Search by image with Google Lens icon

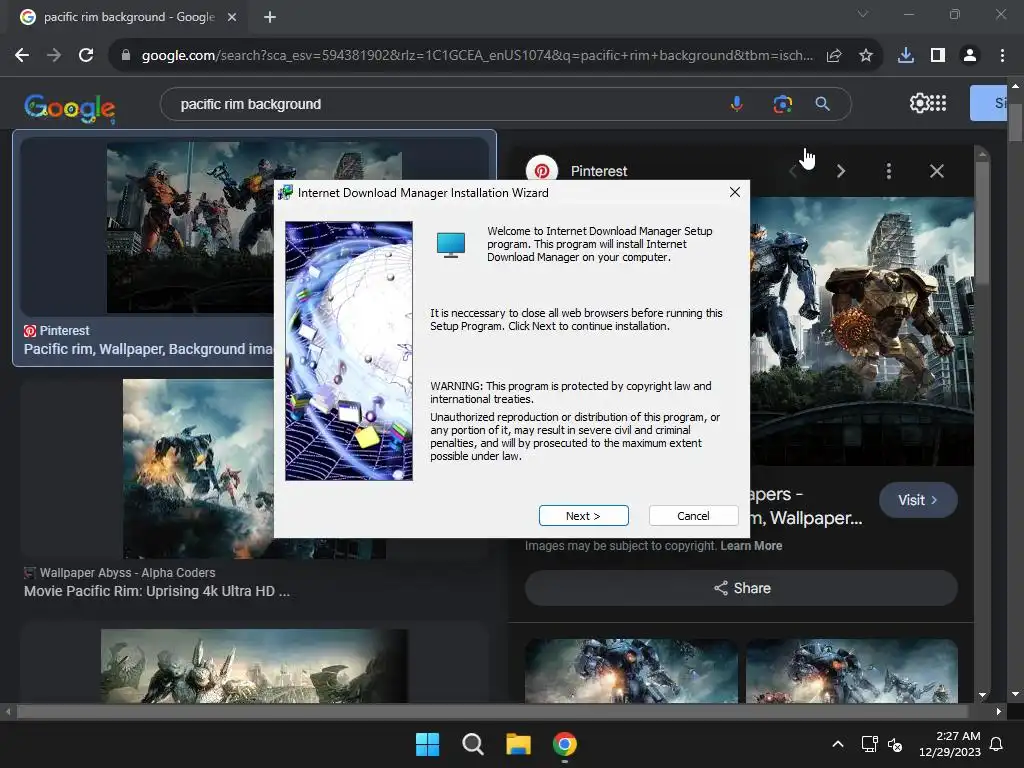tap(782, 104)
